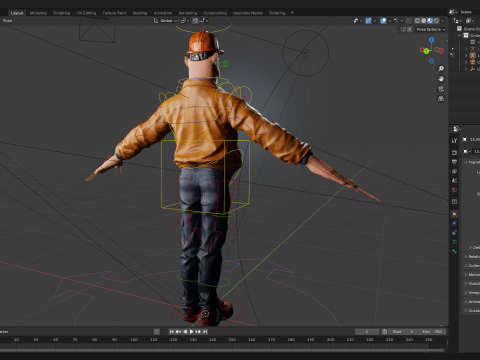Click the timeline horizontal scrollbar
Image resolution: width=480 pixels, height=360 pixels.
222,350
